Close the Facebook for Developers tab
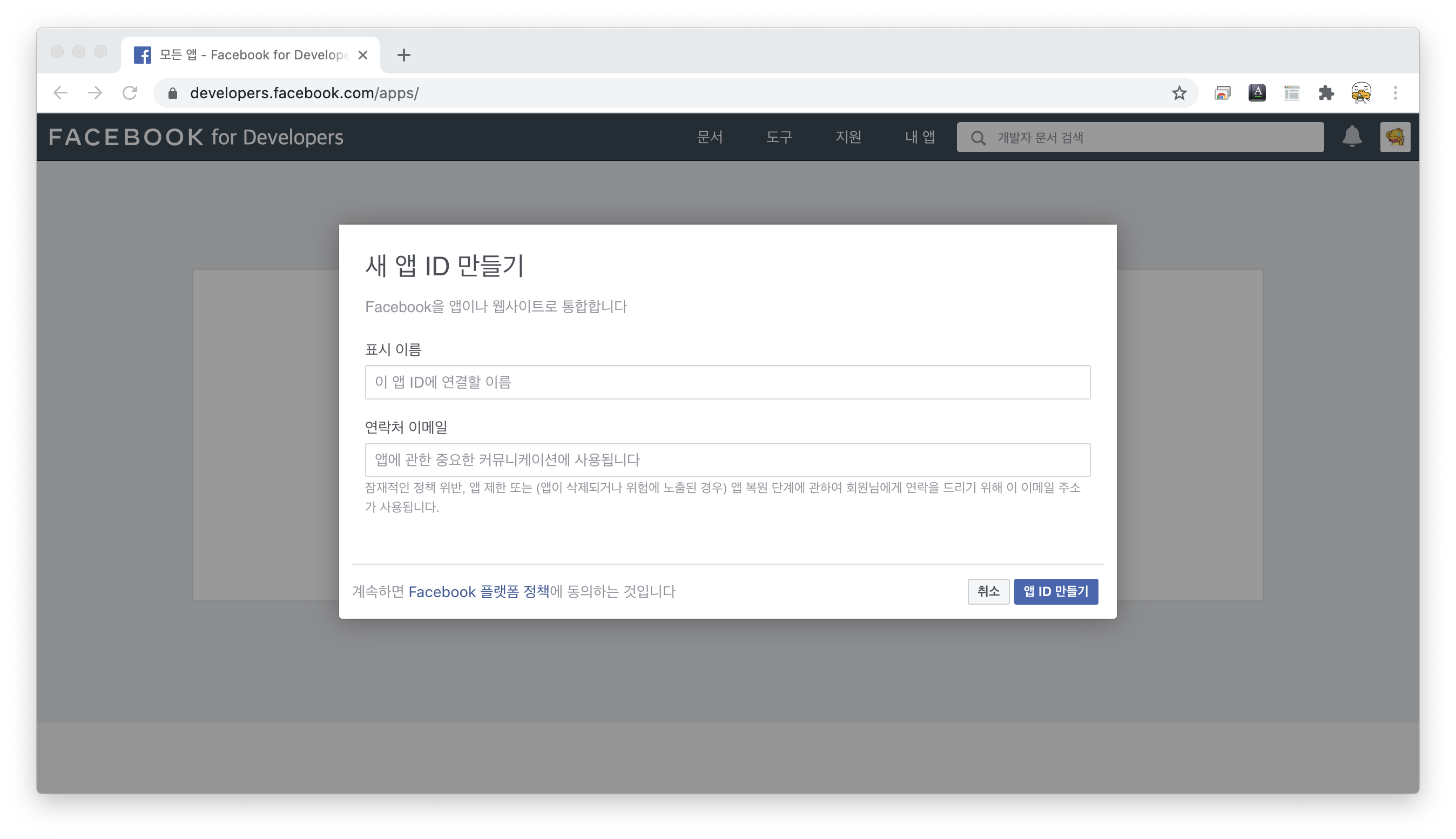The image size is (1456, 839). coord(362,55)
